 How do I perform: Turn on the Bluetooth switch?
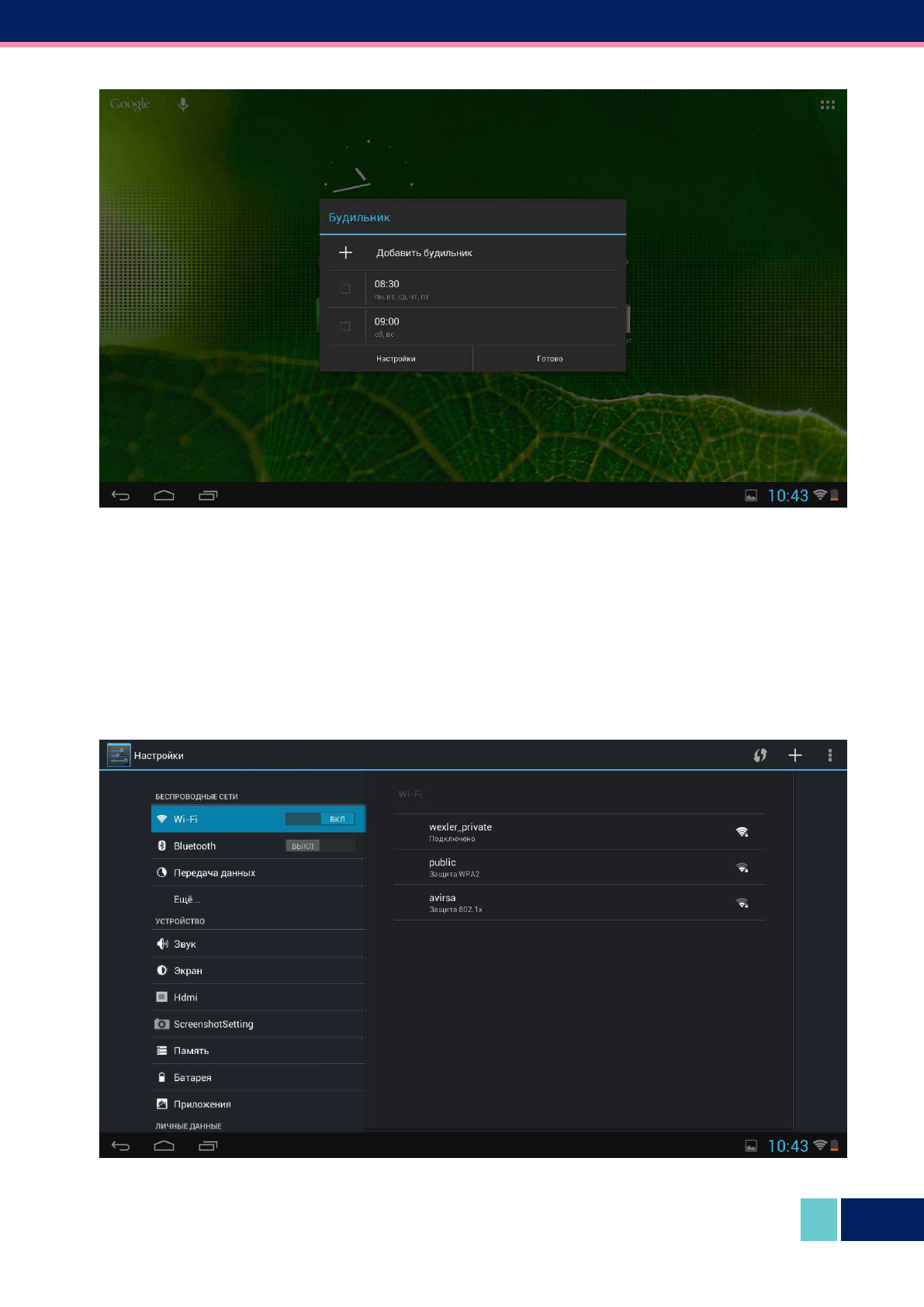tap(320, 846)
